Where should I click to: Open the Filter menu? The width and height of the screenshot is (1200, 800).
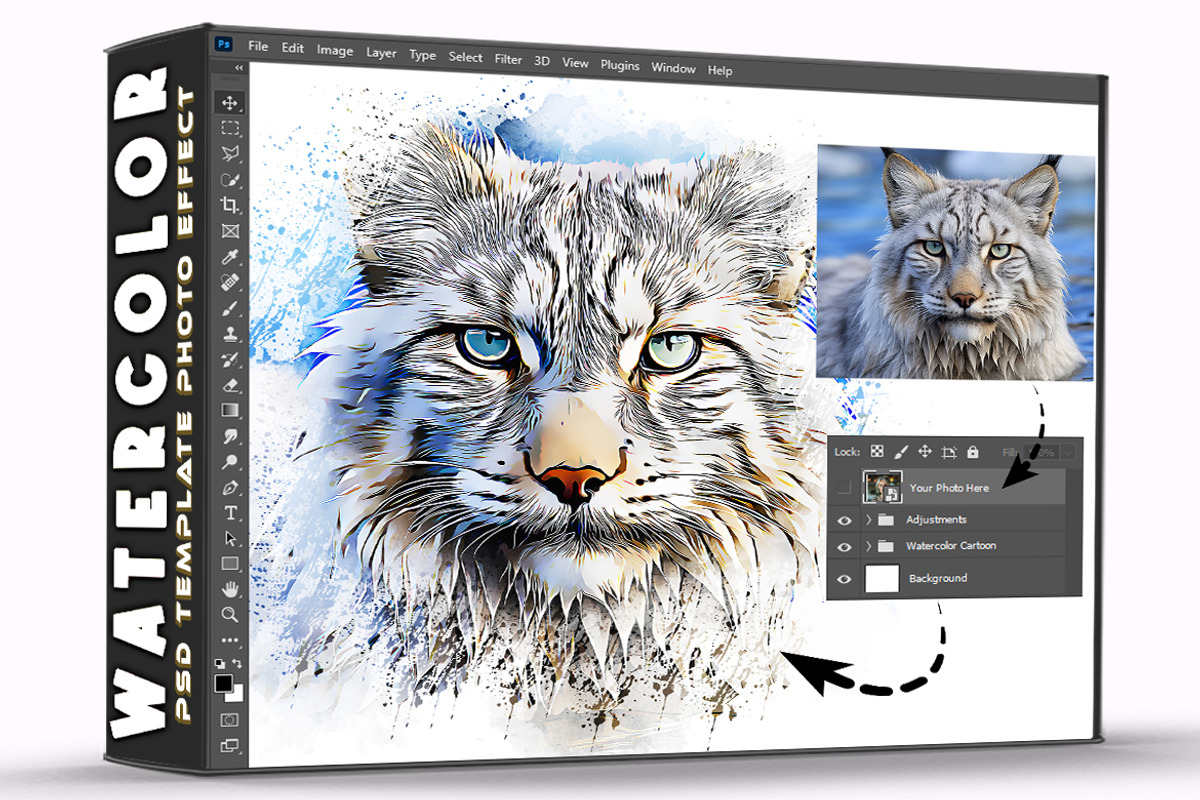[508, 60]
